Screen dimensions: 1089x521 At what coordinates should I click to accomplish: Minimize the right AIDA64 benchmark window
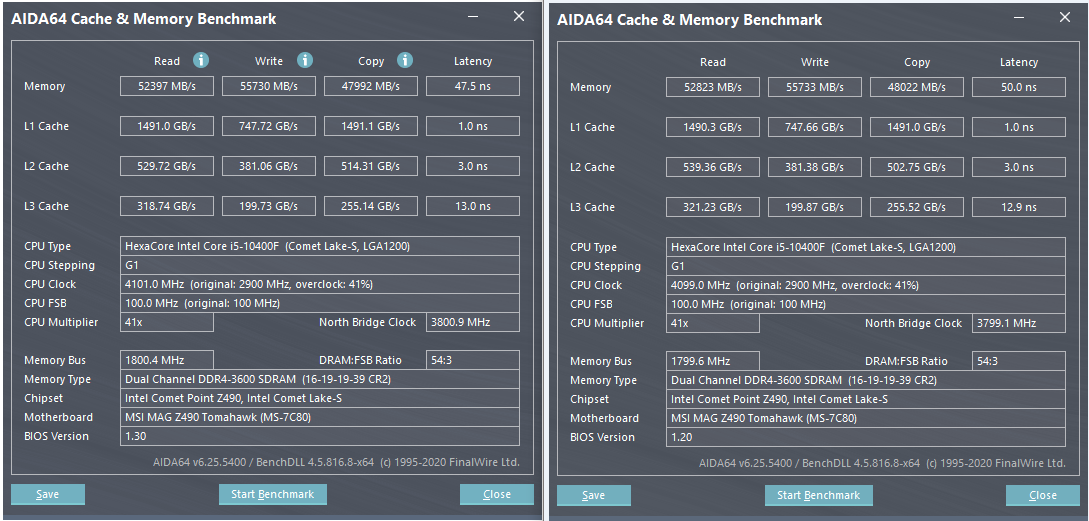click(x=1019, y=18)
